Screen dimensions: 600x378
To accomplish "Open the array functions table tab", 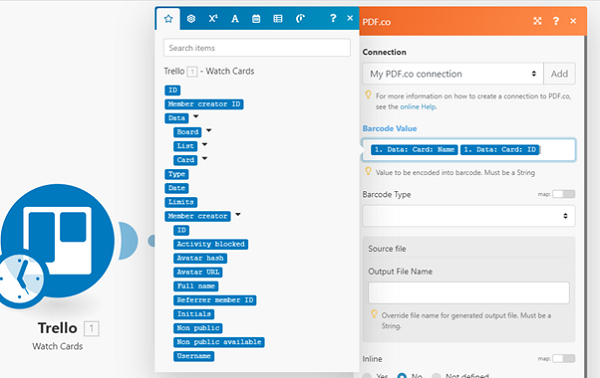I will coord(278,18).
